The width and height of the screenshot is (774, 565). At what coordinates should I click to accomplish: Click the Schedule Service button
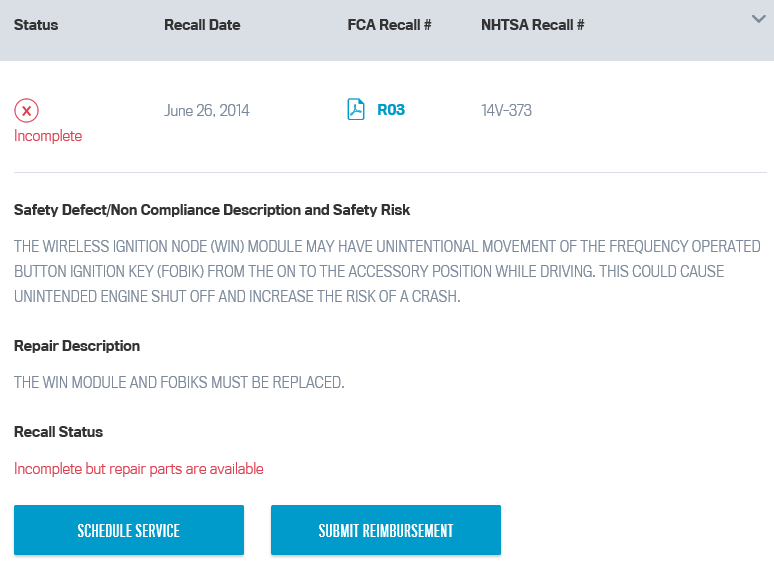tap(129, 530)
